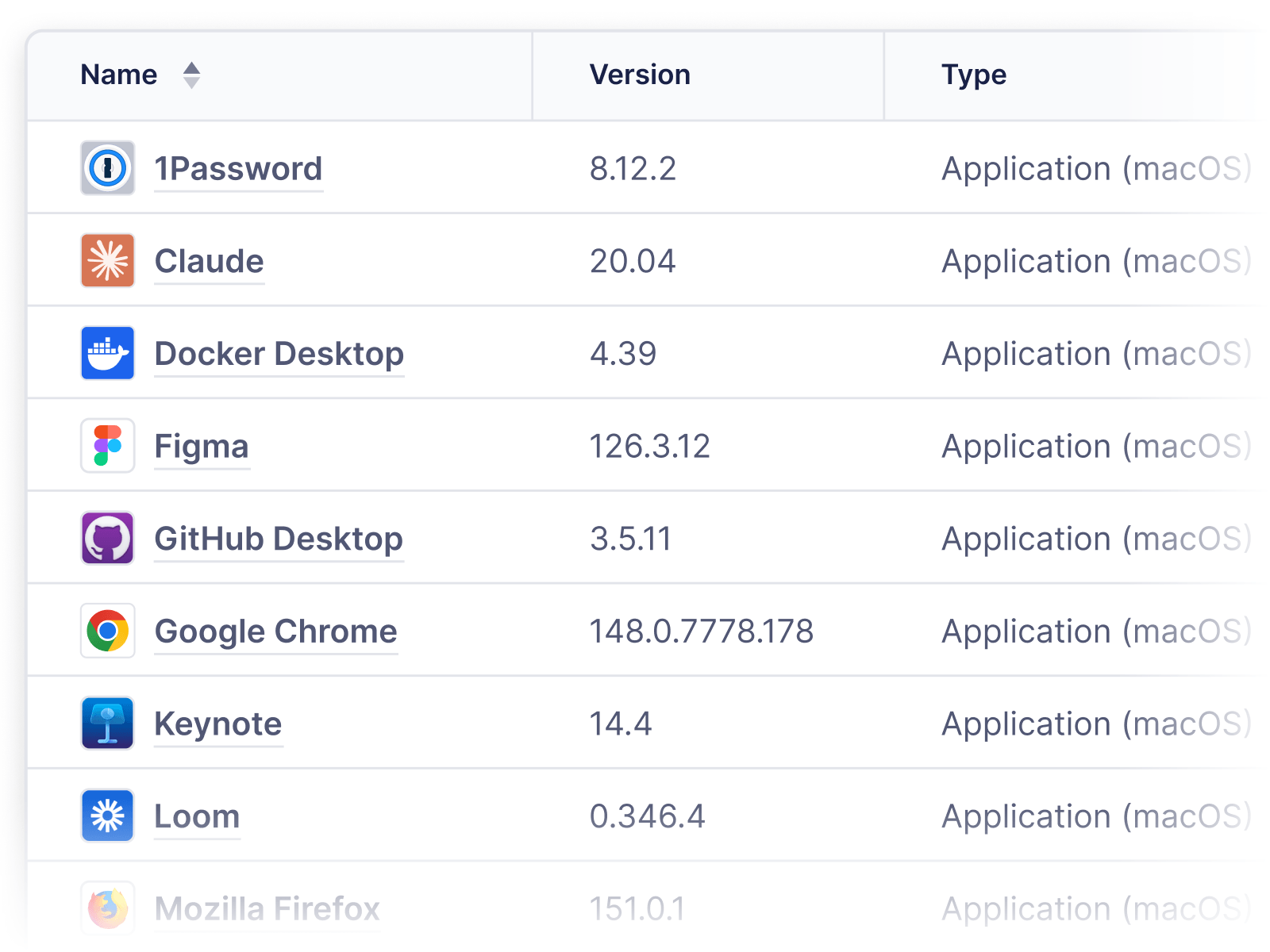Select version 148.0.7778.178 in Google Chrome row

[x=702, y=631]
